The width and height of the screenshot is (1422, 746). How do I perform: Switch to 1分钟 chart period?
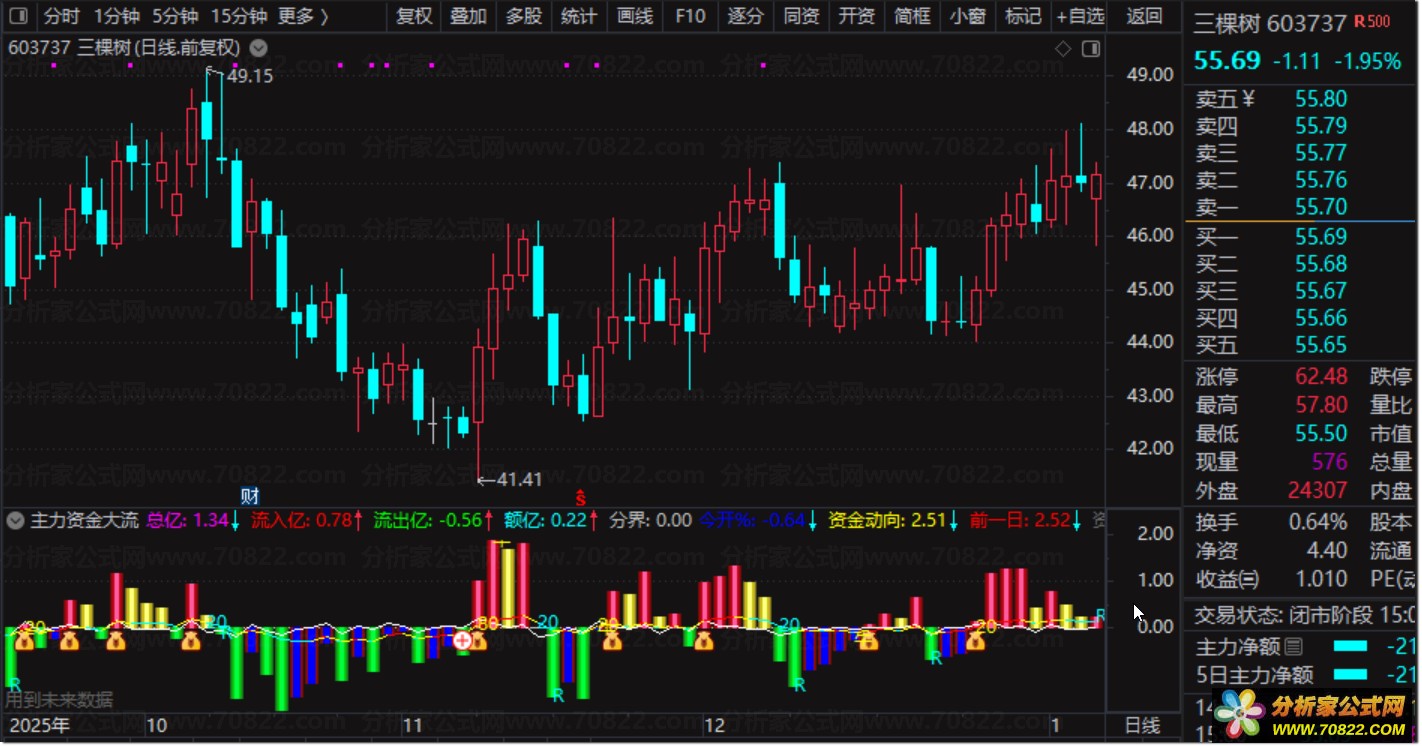[117, 16]
